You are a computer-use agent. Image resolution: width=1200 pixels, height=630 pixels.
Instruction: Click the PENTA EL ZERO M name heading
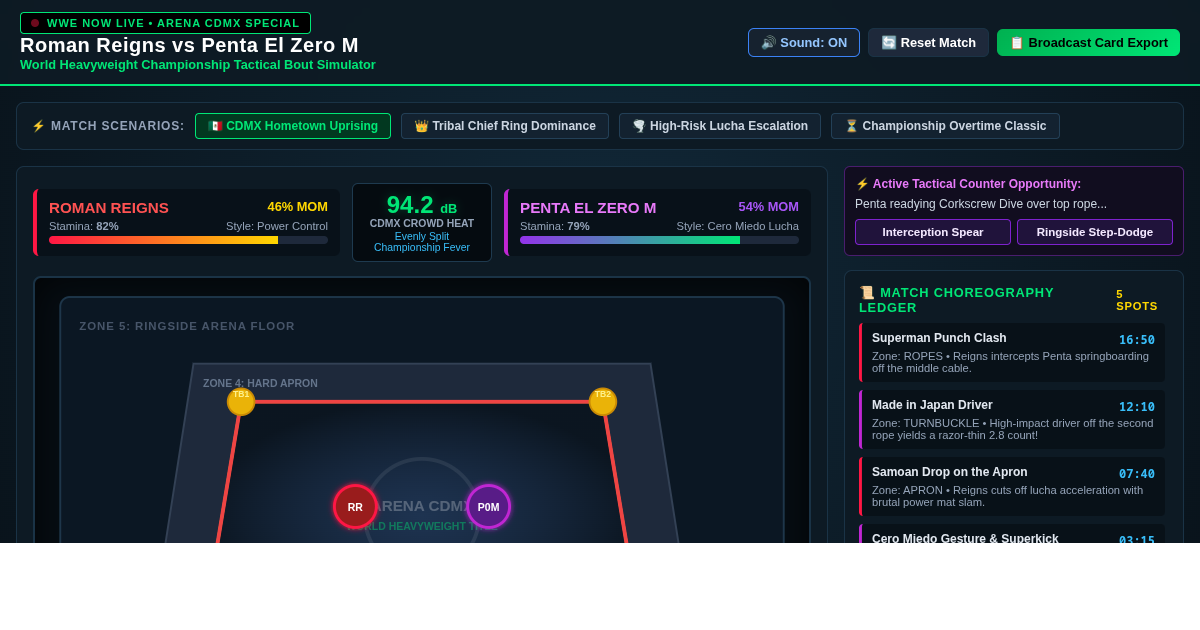588,208
